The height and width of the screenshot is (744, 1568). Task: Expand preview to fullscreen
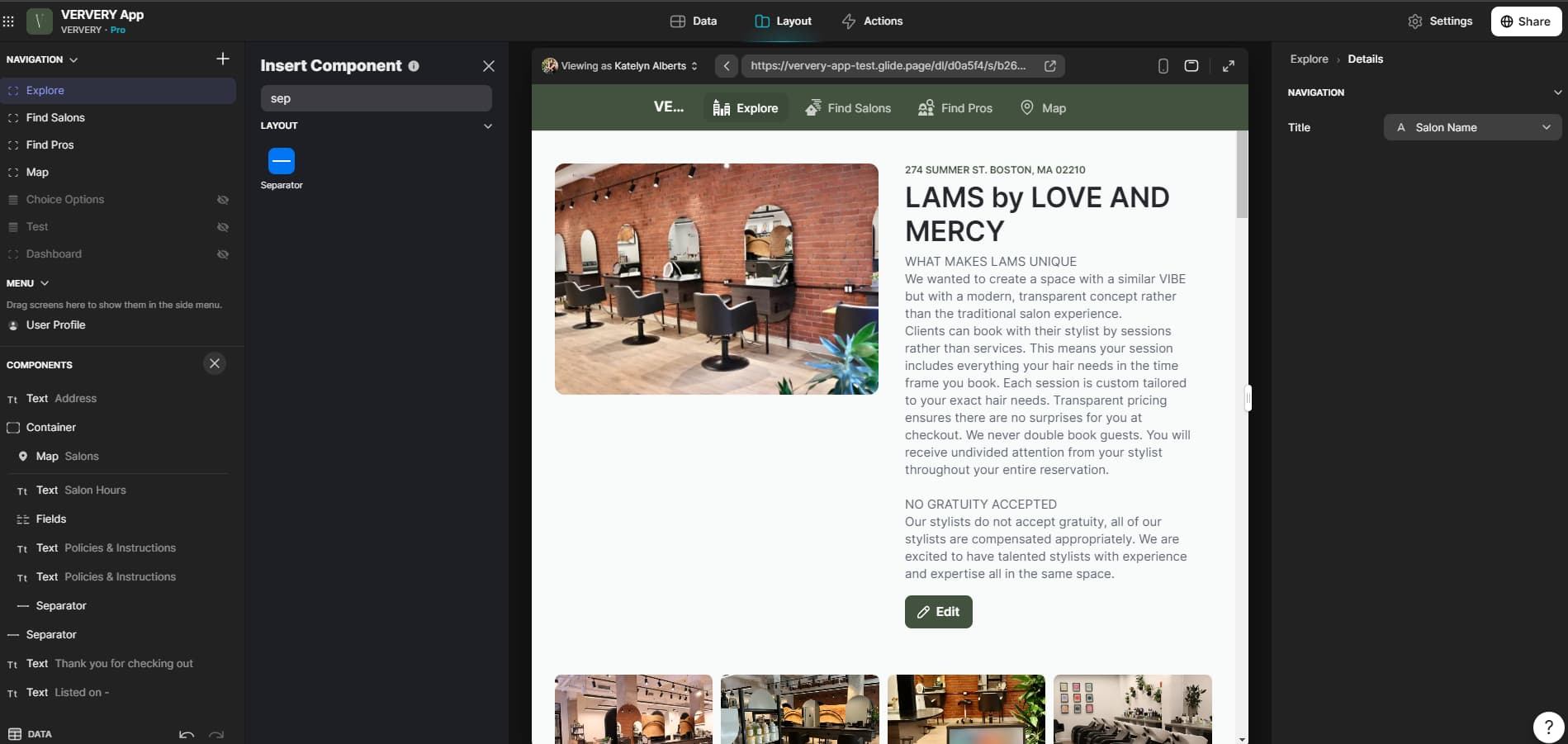tap(1229, 66)
